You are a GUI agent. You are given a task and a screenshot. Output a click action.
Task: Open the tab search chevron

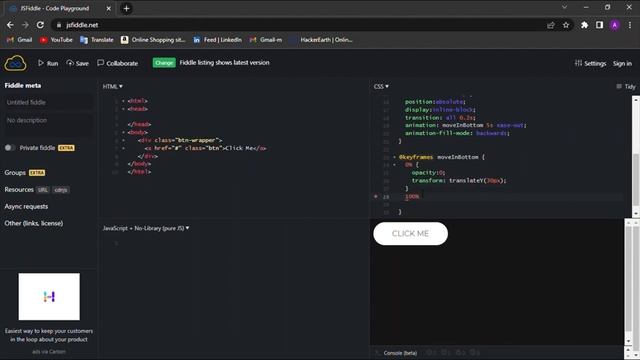tap(564, 7)
